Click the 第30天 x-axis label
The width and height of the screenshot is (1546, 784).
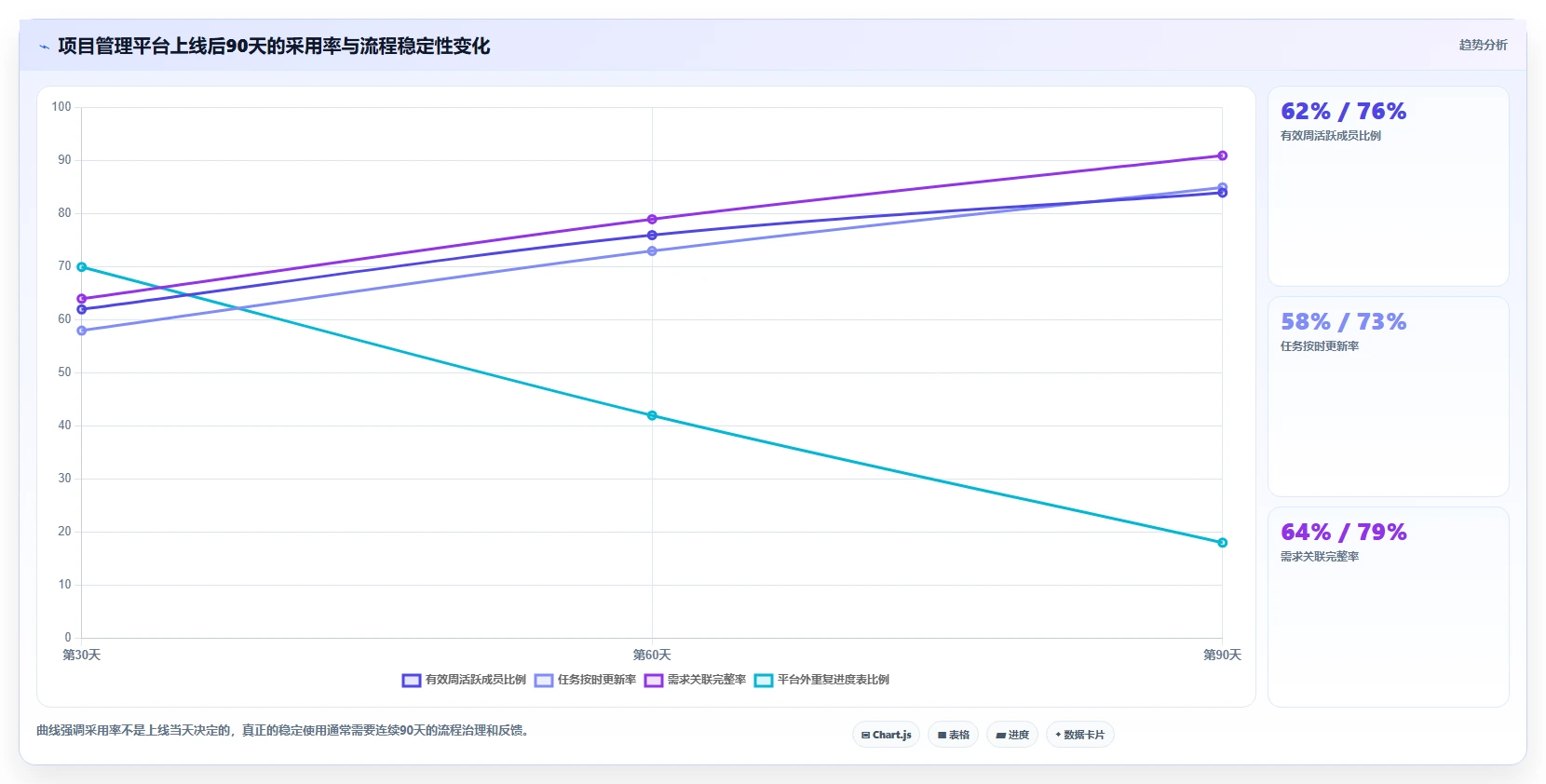click(82, 656)
